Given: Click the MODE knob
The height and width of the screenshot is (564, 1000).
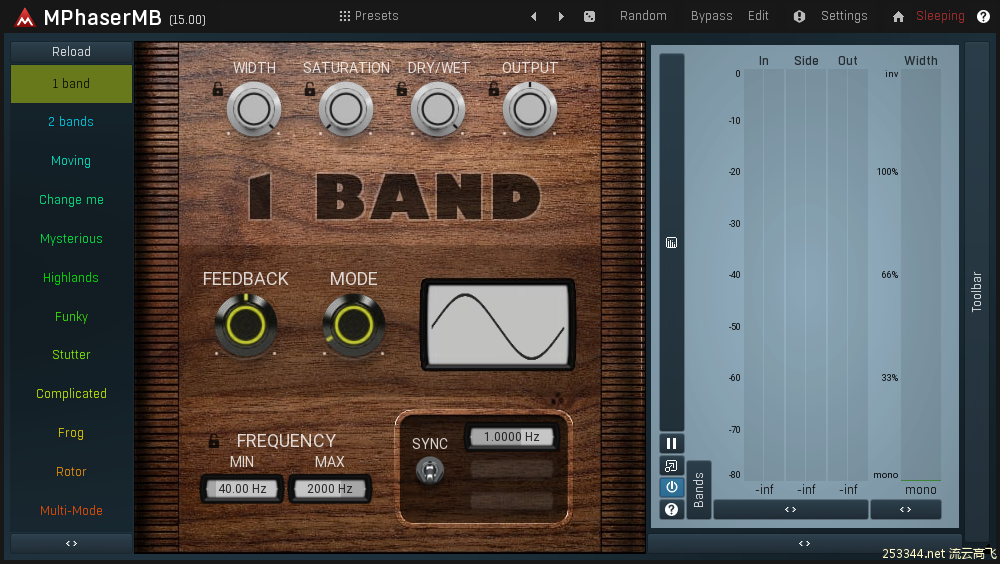Looking at the screenshot, I should coord(354,325).
